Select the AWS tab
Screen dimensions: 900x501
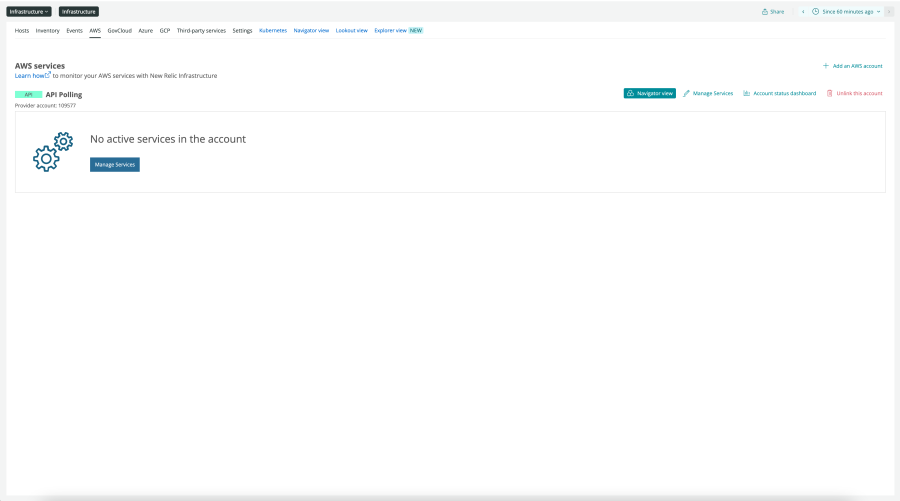[95, 30]
